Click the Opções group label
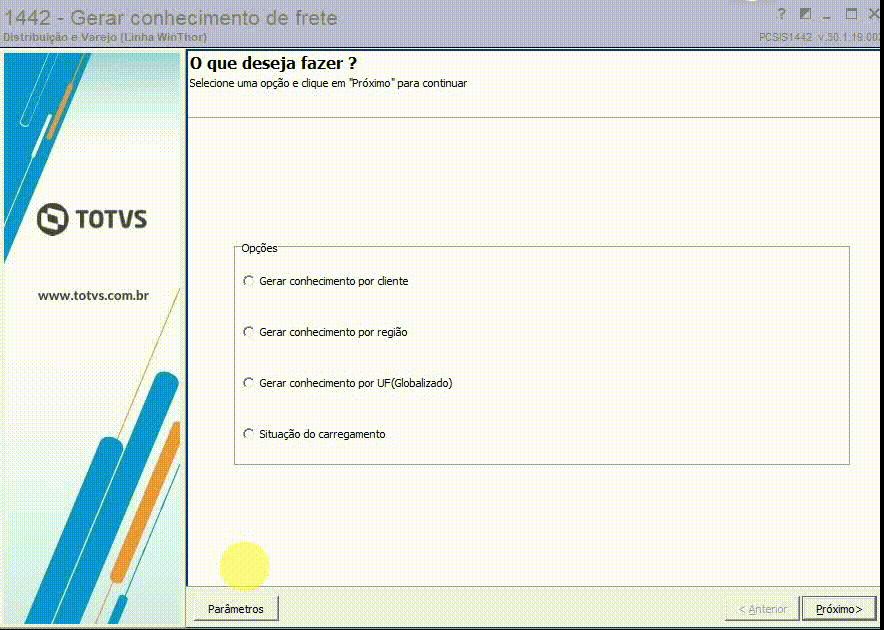Viewport: 884px width, 630px height. pyautogui.click(x=259, y=248)
